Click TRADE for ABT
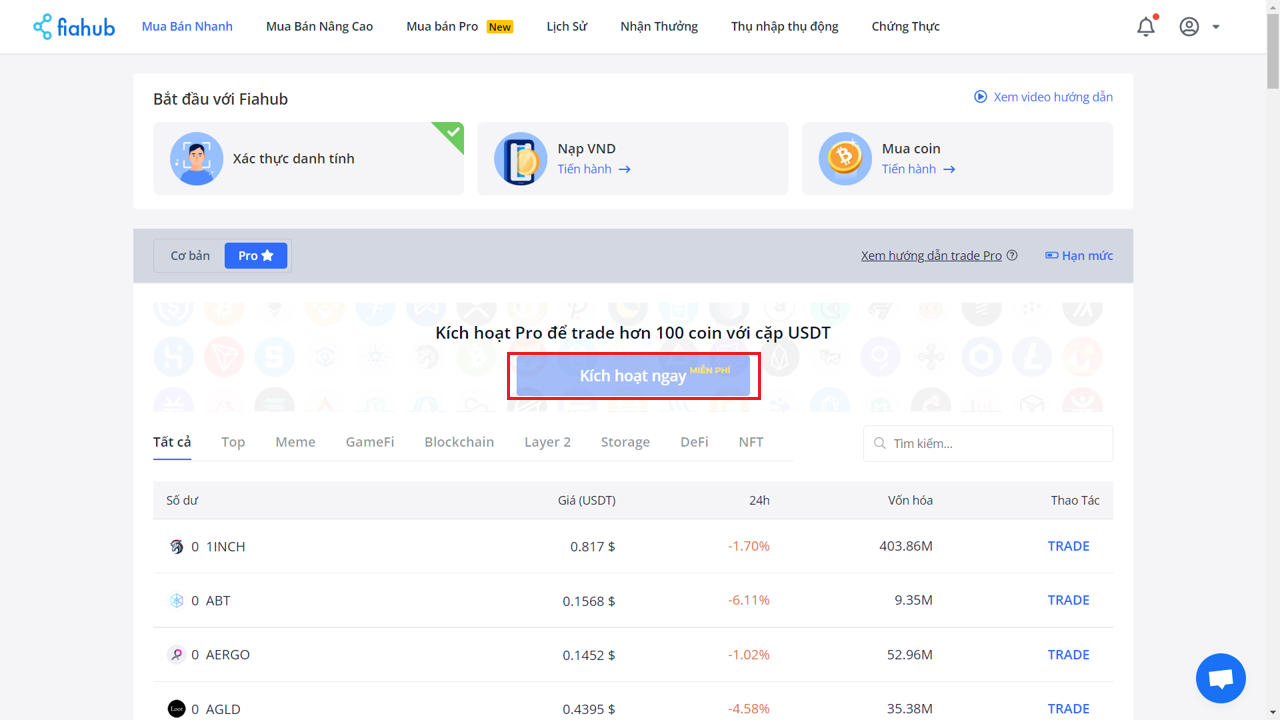The height and width of the screenshot is (720, 1280). [1068, 600]
